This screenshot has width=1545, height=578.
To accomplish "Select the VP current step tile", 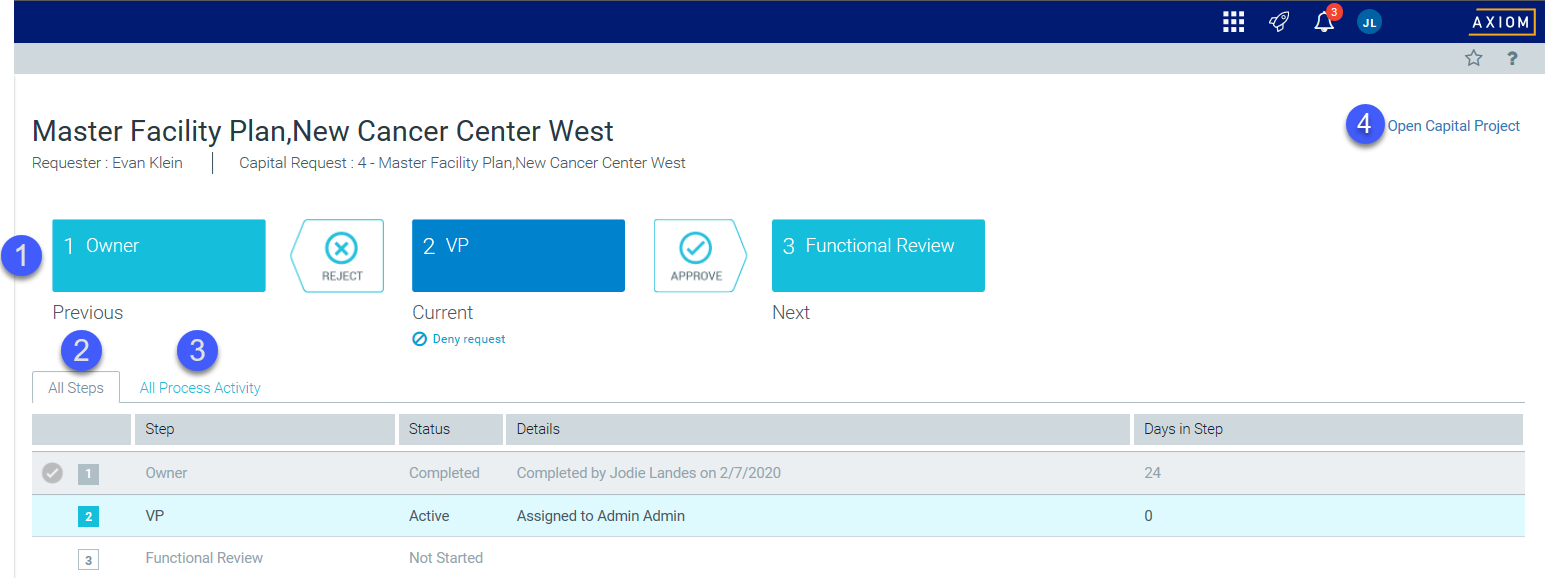I will (x=518, y=256).
